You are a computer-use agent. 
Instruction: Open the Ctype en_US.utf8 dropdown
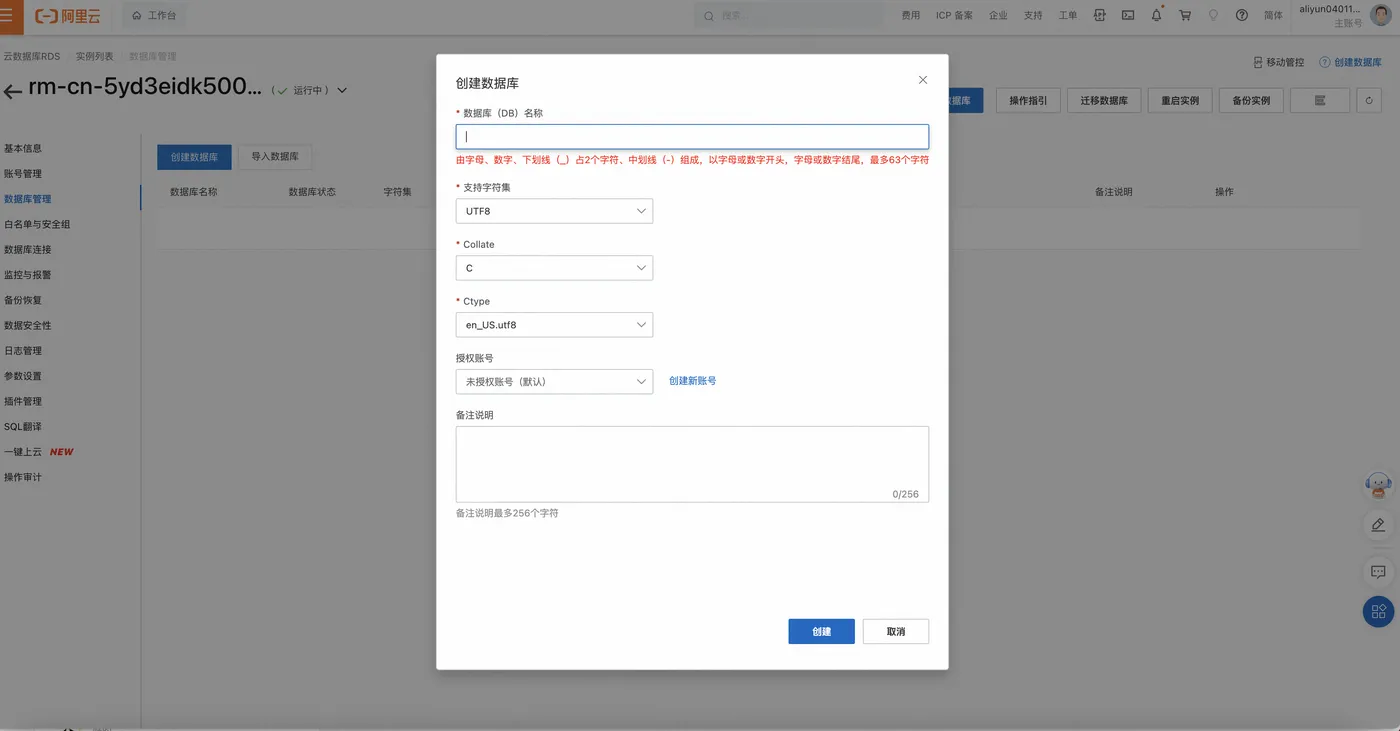pos(554,325)
